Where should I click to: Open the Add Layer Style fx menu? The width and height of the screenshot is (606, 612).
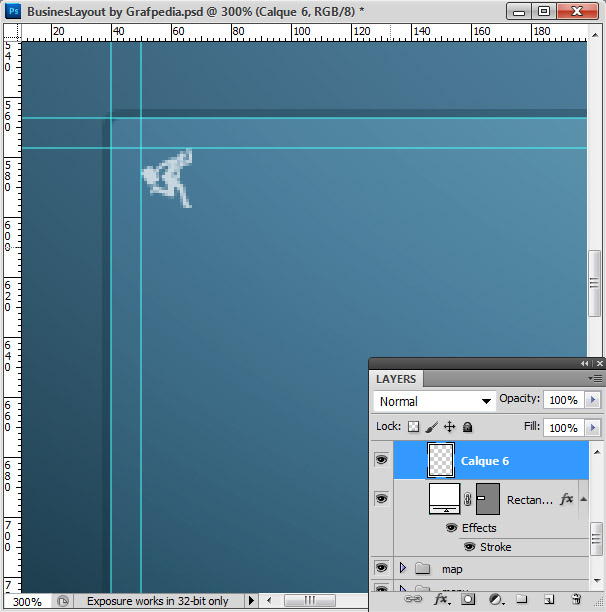coord(442,599)
